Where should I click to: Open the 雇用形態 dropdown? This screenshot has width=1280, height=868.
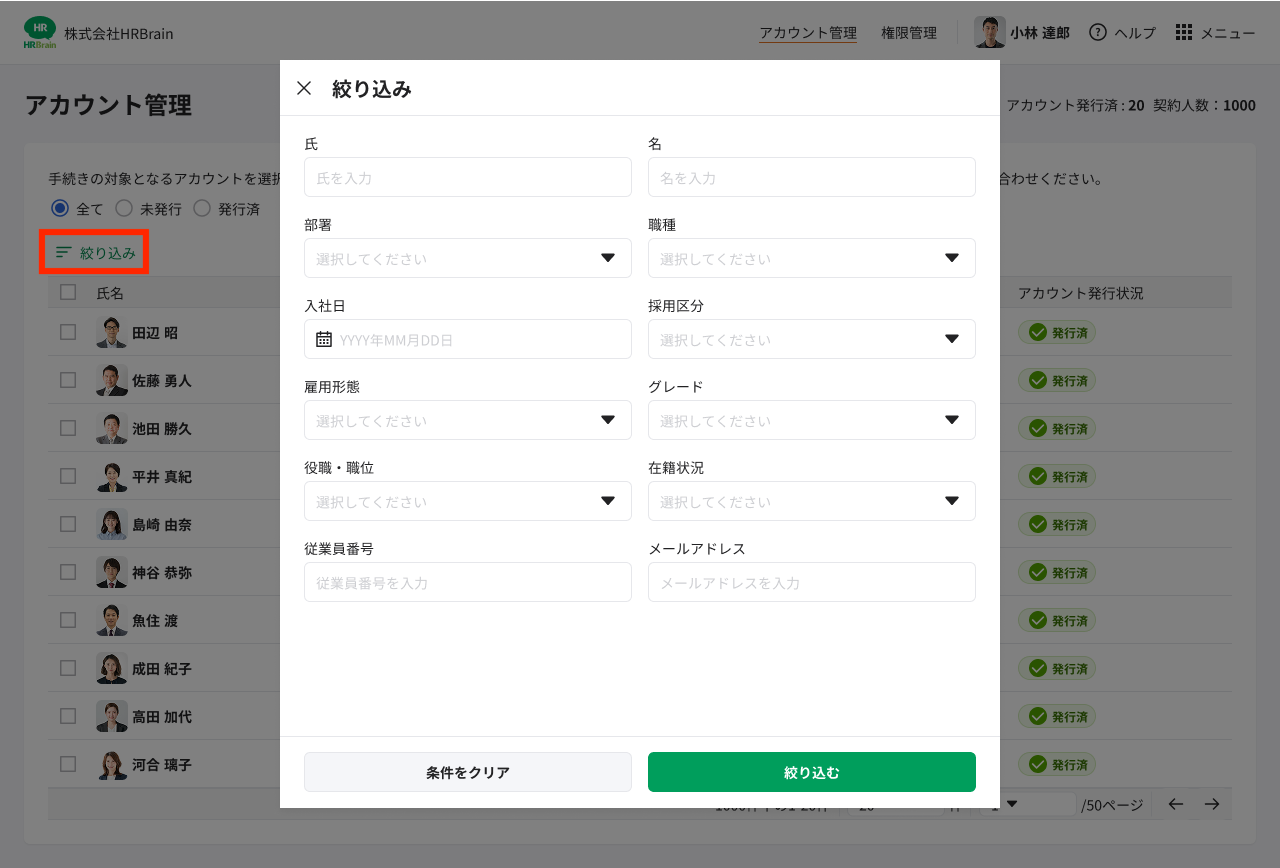click(467, 420)
